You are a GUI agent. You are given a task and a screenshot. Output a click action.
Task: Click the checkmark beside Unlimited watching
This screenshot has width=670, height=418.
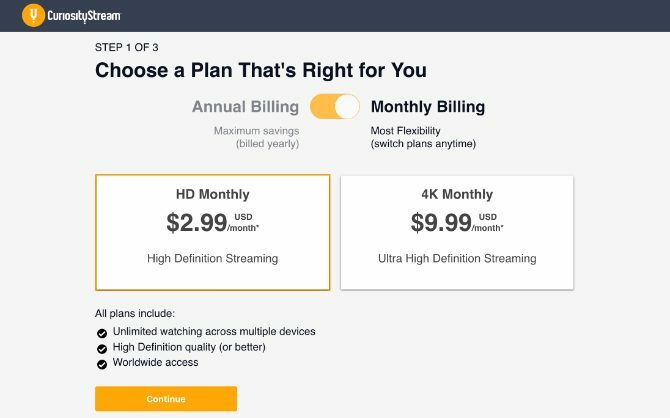click(x=102, y=333)
